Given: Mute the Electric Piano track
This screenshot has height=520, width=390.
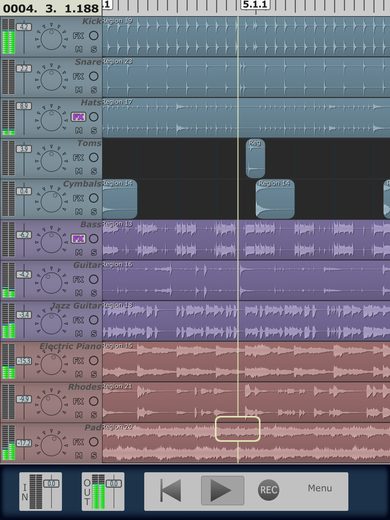Looking at the screenshot, I should (x=79, y=374).
